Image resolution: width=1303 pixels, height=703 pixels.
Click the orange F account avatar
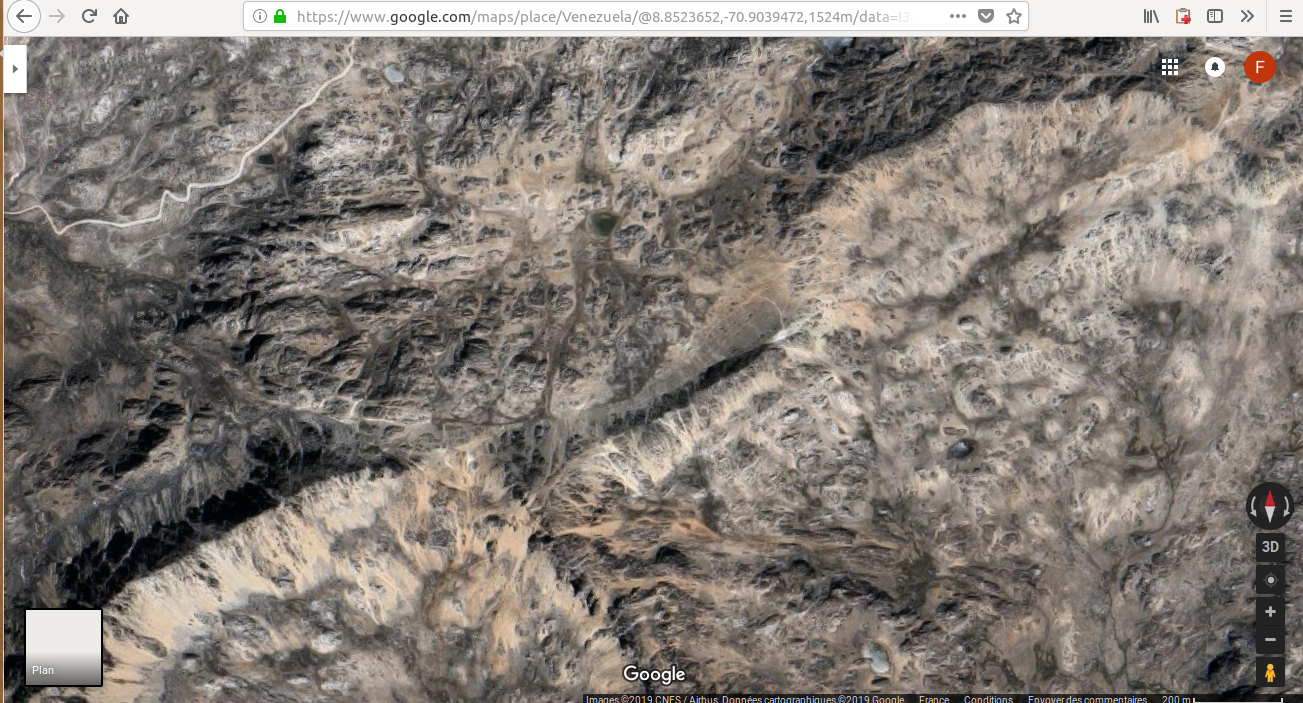tap(1259, 67)
